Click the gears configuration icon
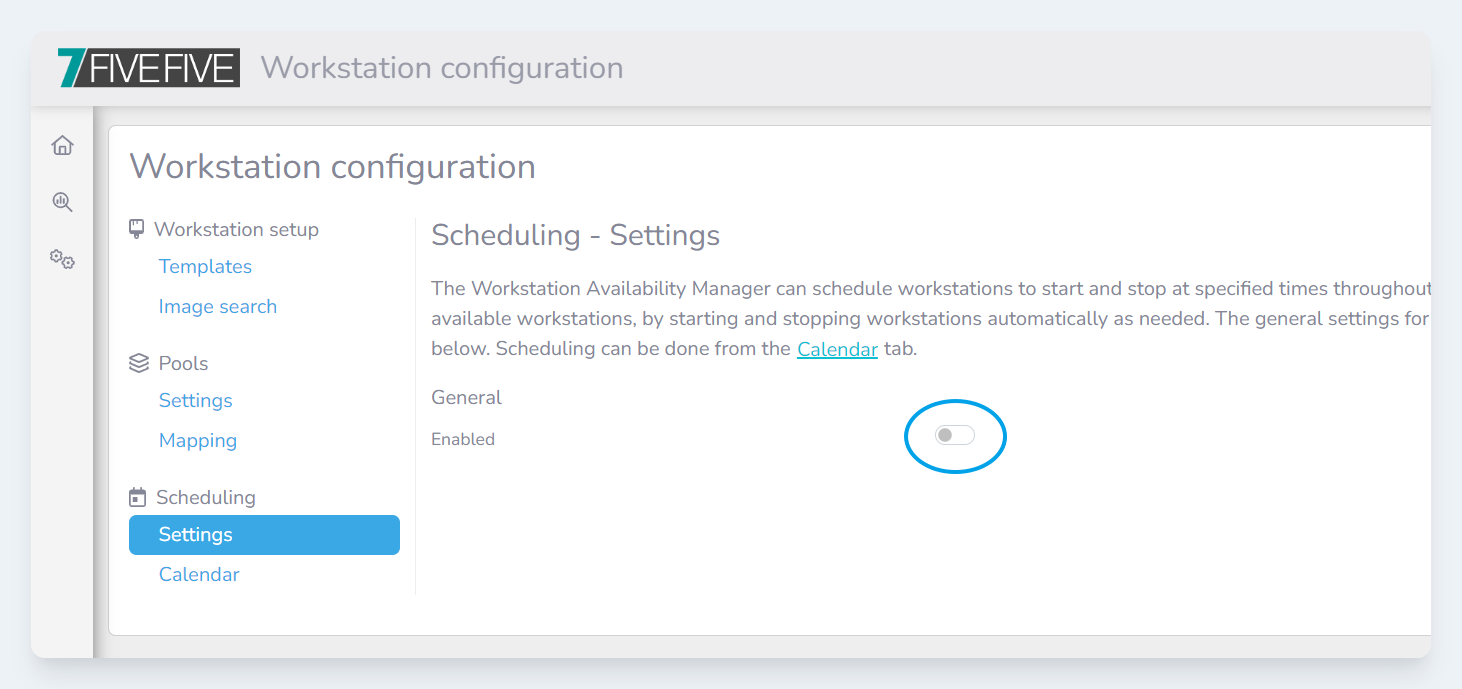This screenshot has height=689, width=1462. (x=62, y=260)
